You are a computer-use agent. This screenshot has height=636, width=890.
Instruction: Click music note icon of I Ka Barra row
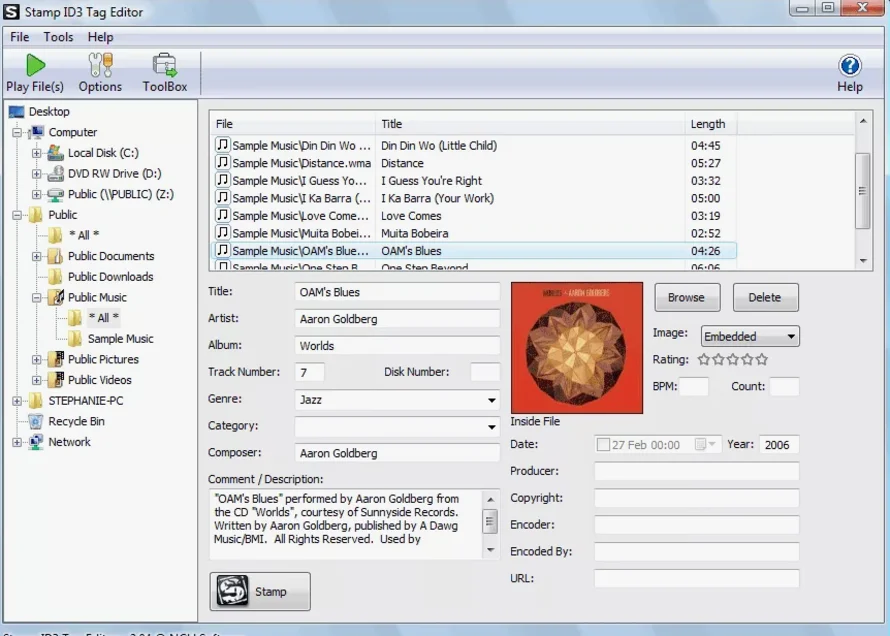222,197
